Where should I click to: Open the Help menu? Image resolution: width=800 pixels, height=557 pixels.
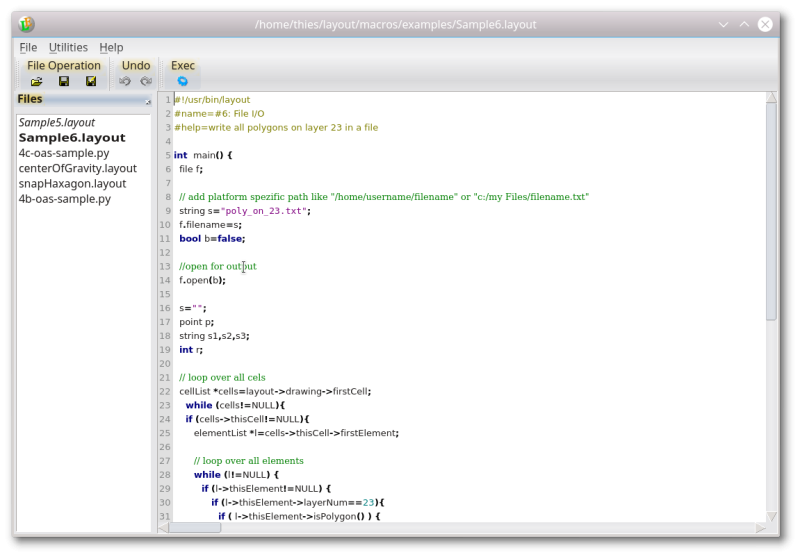tap(111, 47)
